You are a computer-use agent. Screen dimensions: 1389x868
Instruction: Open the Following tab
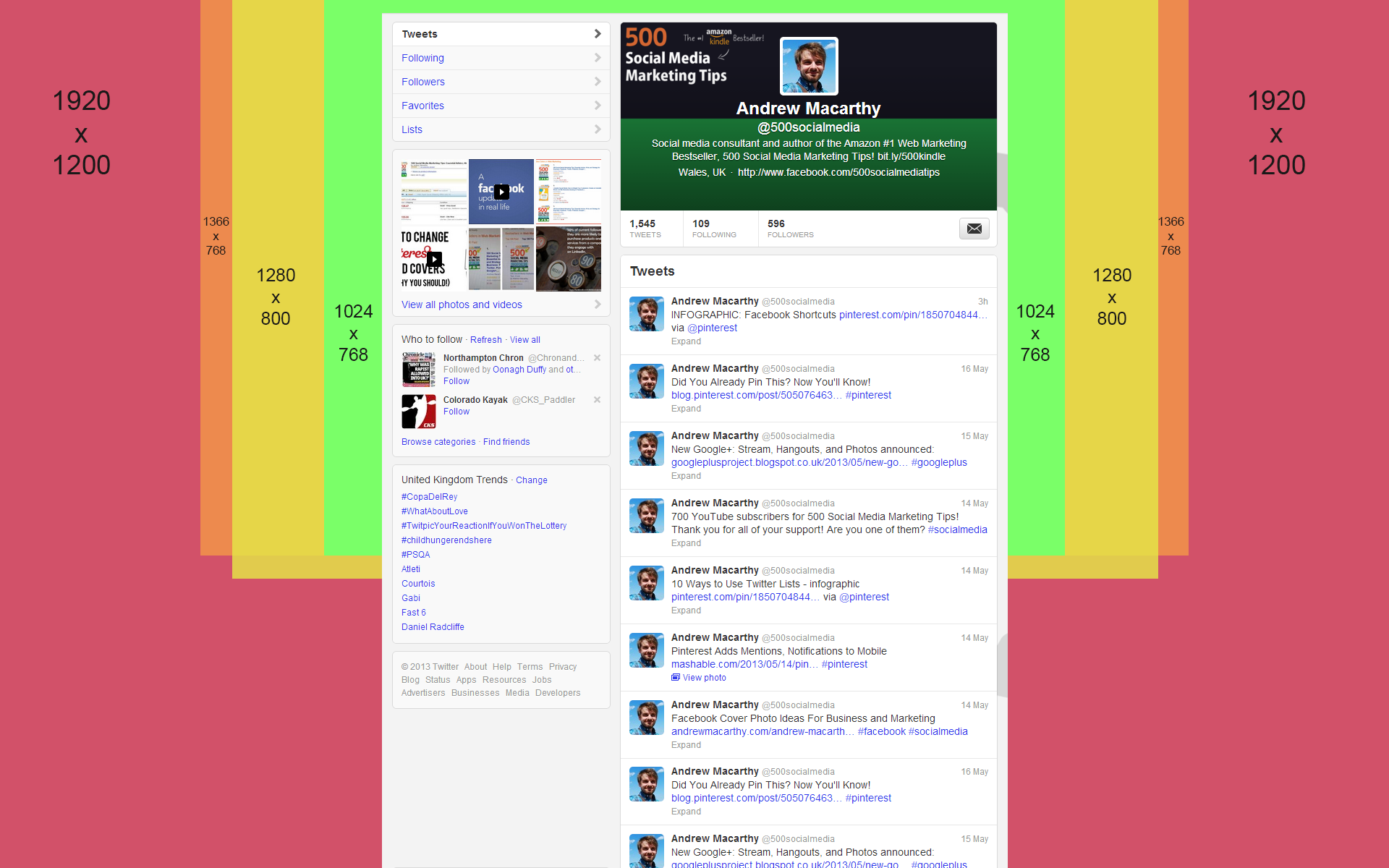(x=501, y=58)
